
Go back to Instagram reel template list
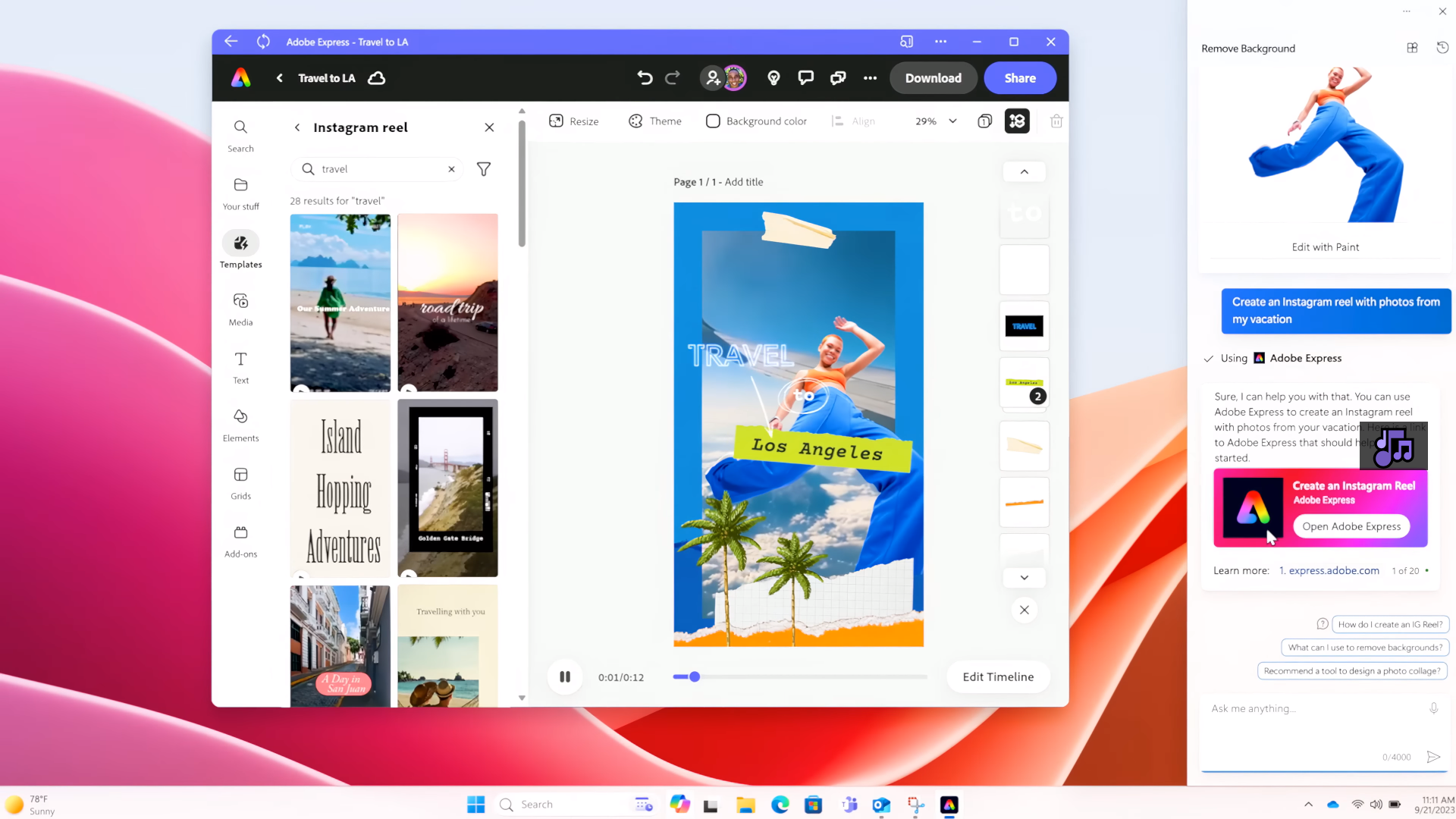pyautogui.click(x=297, y=127)
